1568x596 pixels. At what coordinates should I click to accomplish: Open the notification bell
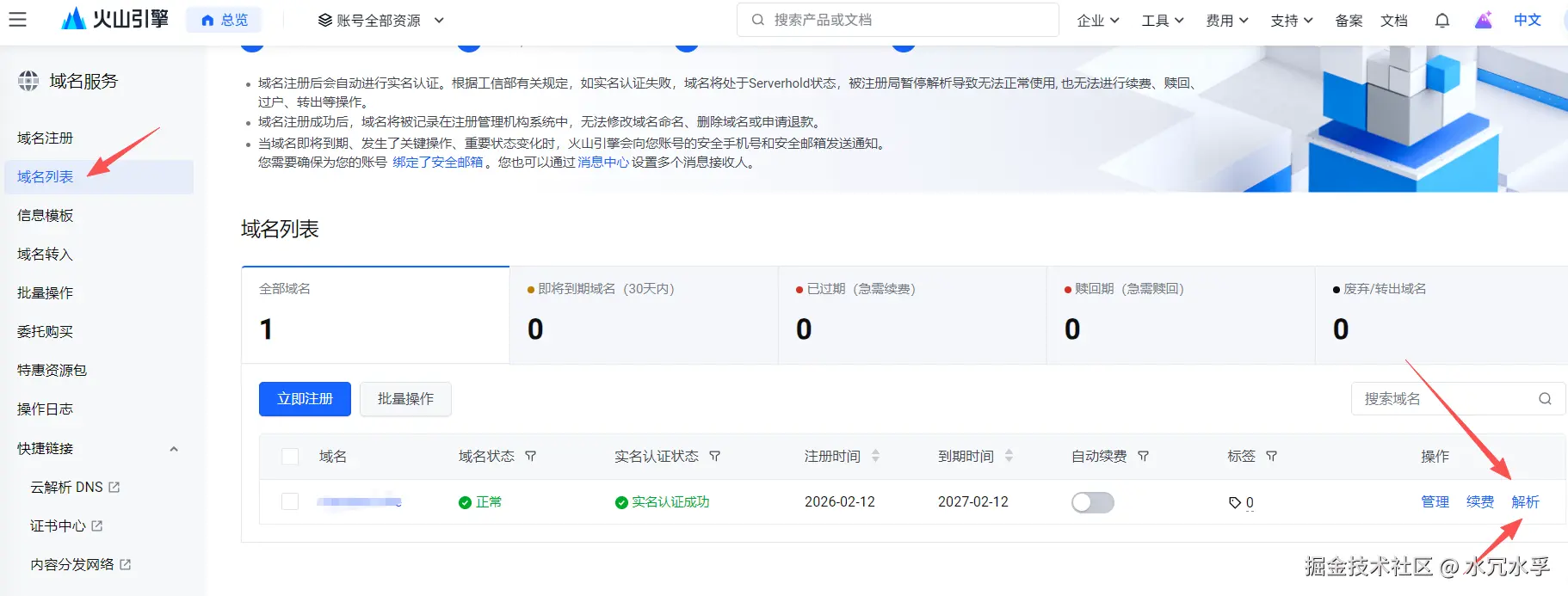(x=1442, y=21)
